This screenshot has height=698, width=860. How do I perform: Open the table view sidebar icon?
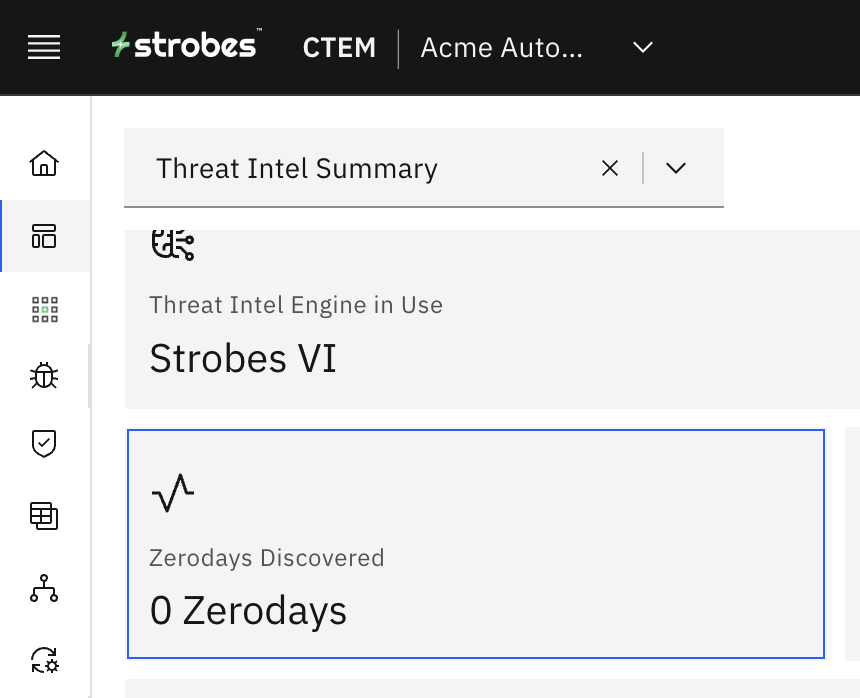click(x=44, y=516)
